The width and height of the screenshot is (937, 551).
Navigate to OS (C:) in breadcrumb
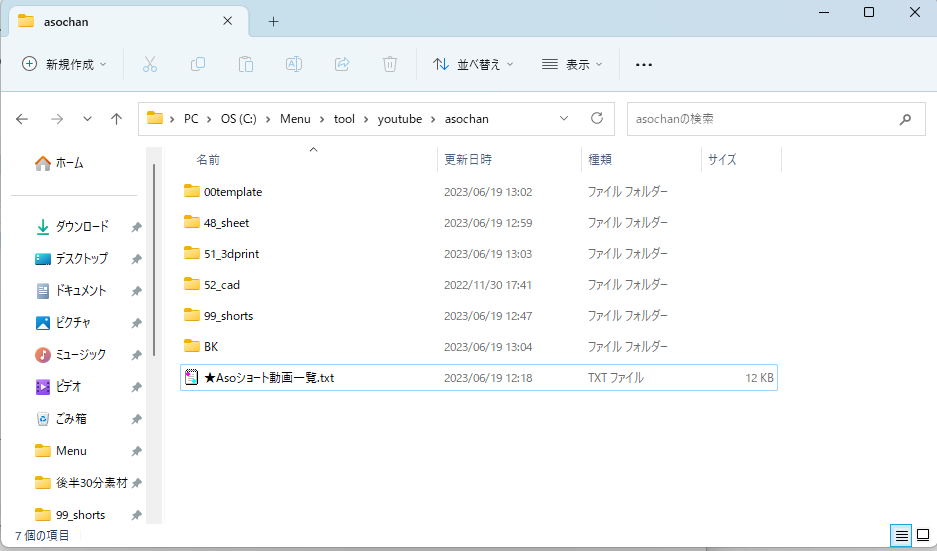tap(238, 119)
